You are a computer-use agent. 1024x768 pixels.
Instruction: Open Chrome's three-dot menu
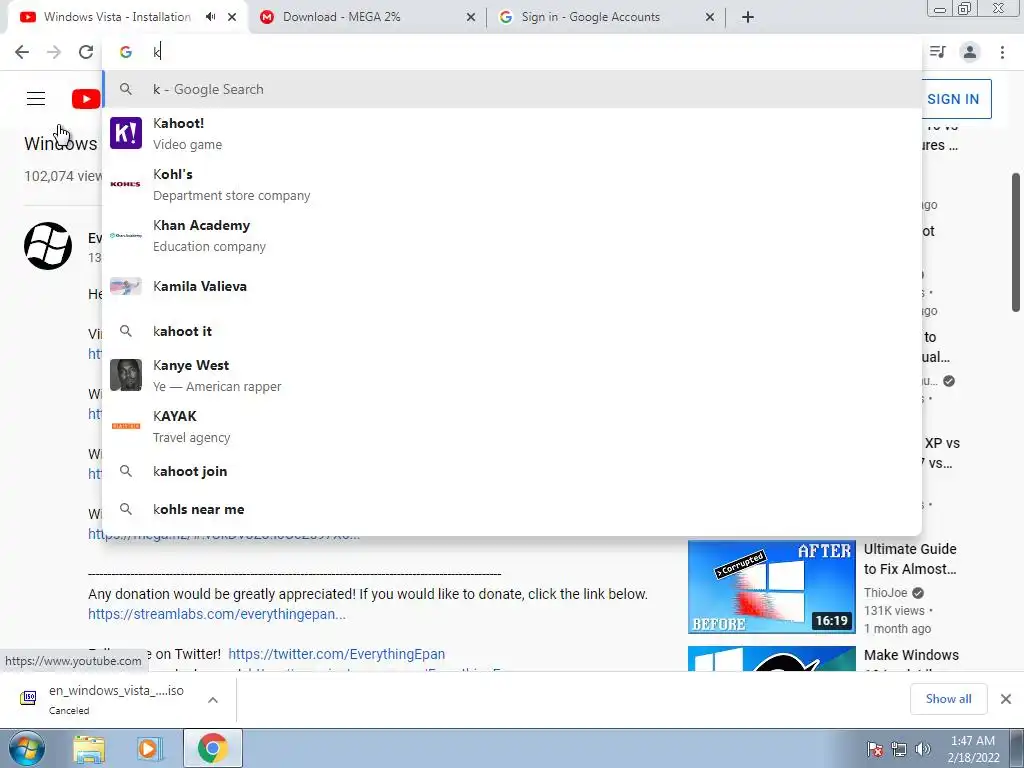(1002, 52)
